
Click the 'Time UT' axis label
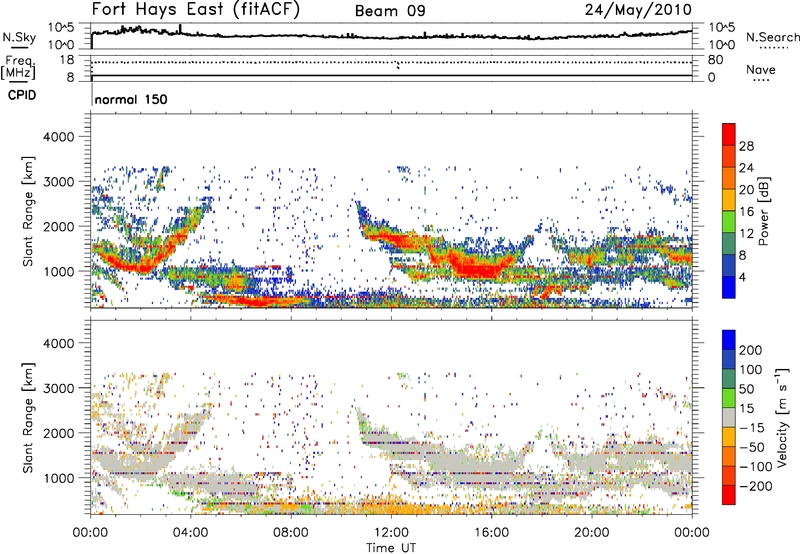tap(391, 548)
